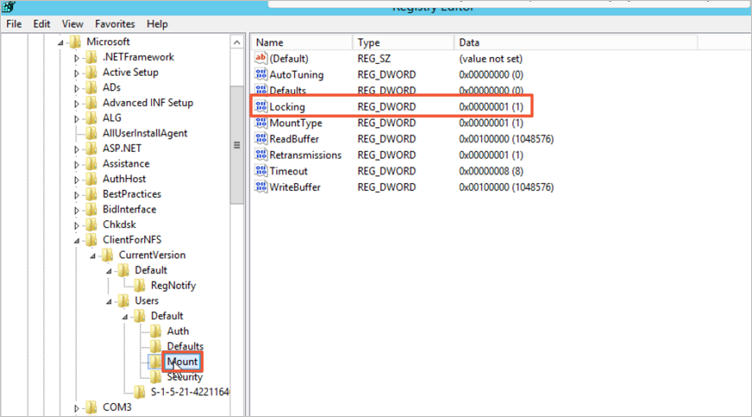
Task: Click the COM3 folder icon
Action: point(91,408)
